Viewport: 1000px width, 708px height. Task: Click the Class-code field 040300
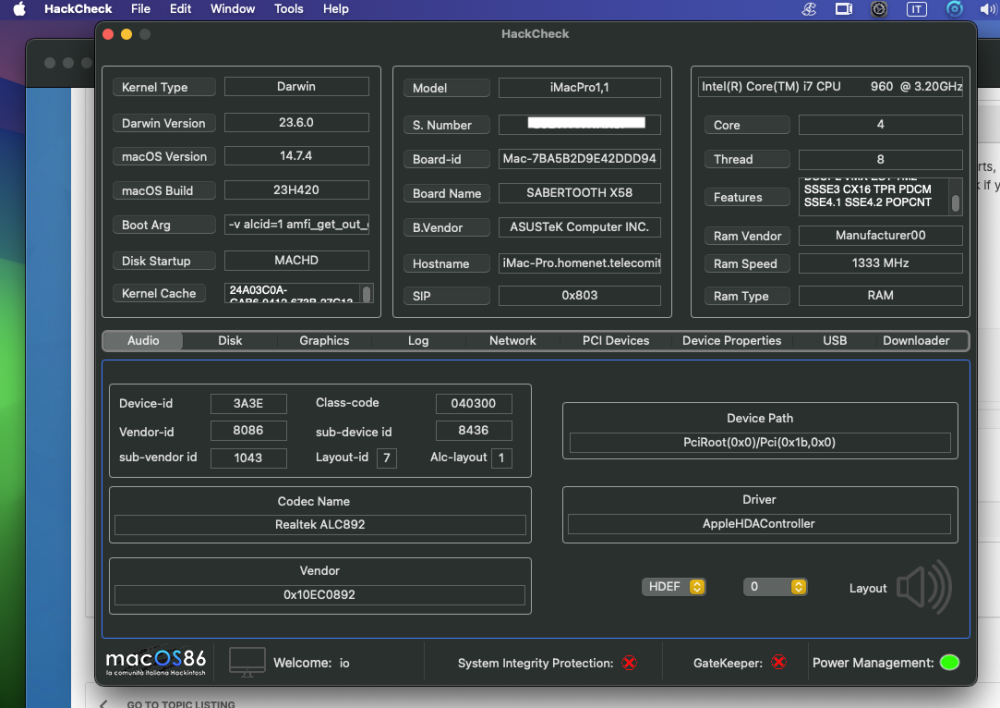(x=473, y=404)
